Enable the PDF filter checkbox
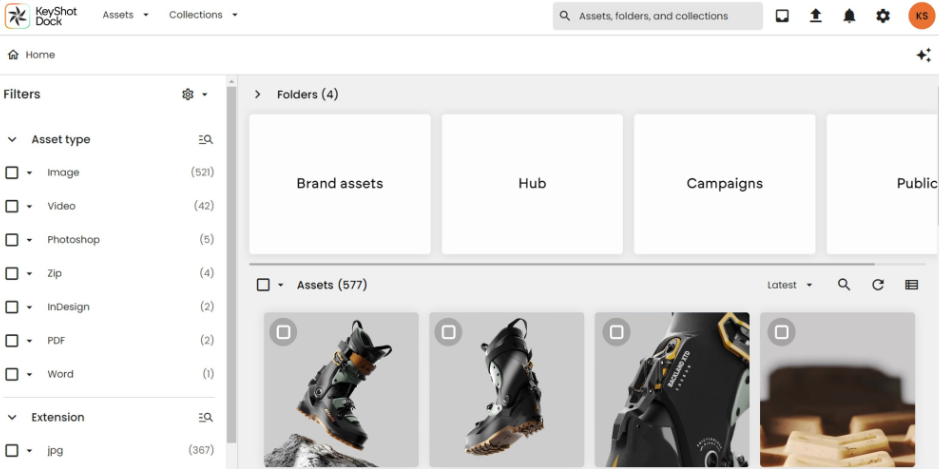The height and width of the screenshot is (469, 939). 12,341
